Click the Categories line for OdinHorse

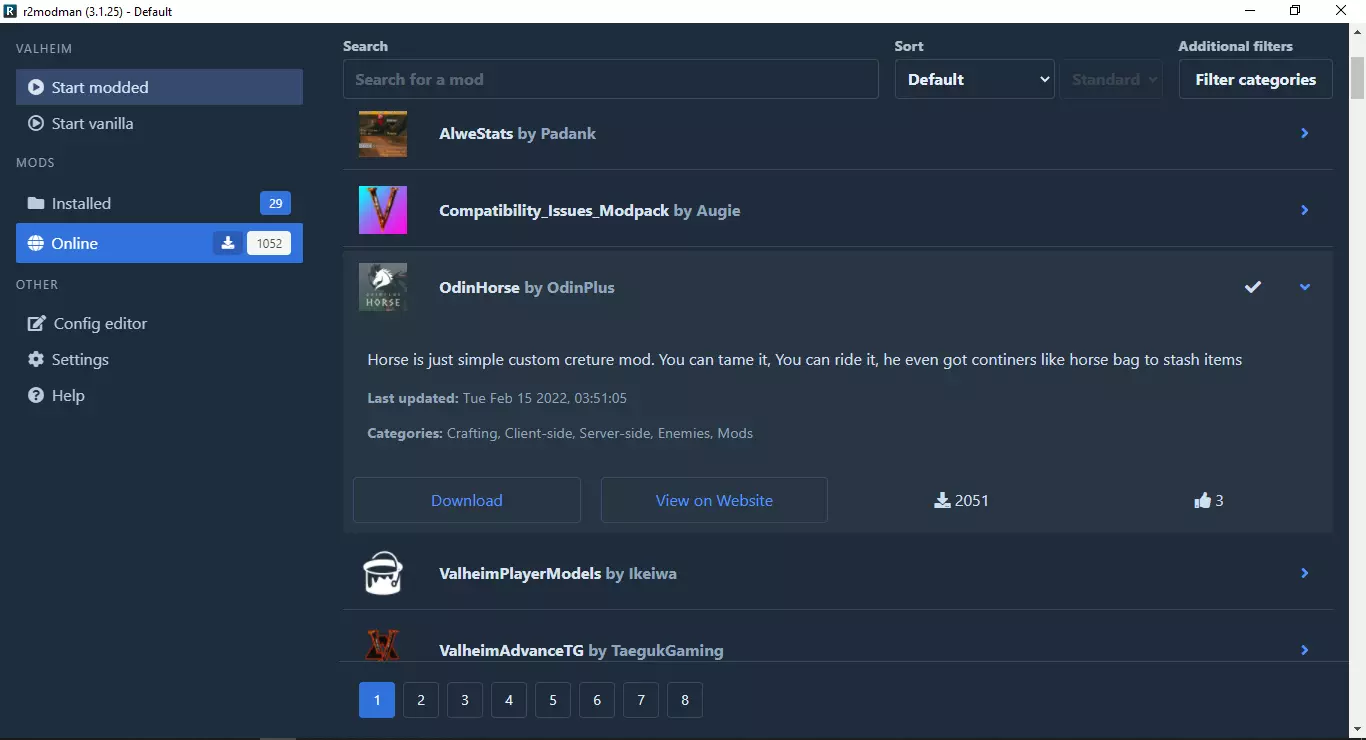[x=560, y=433]
